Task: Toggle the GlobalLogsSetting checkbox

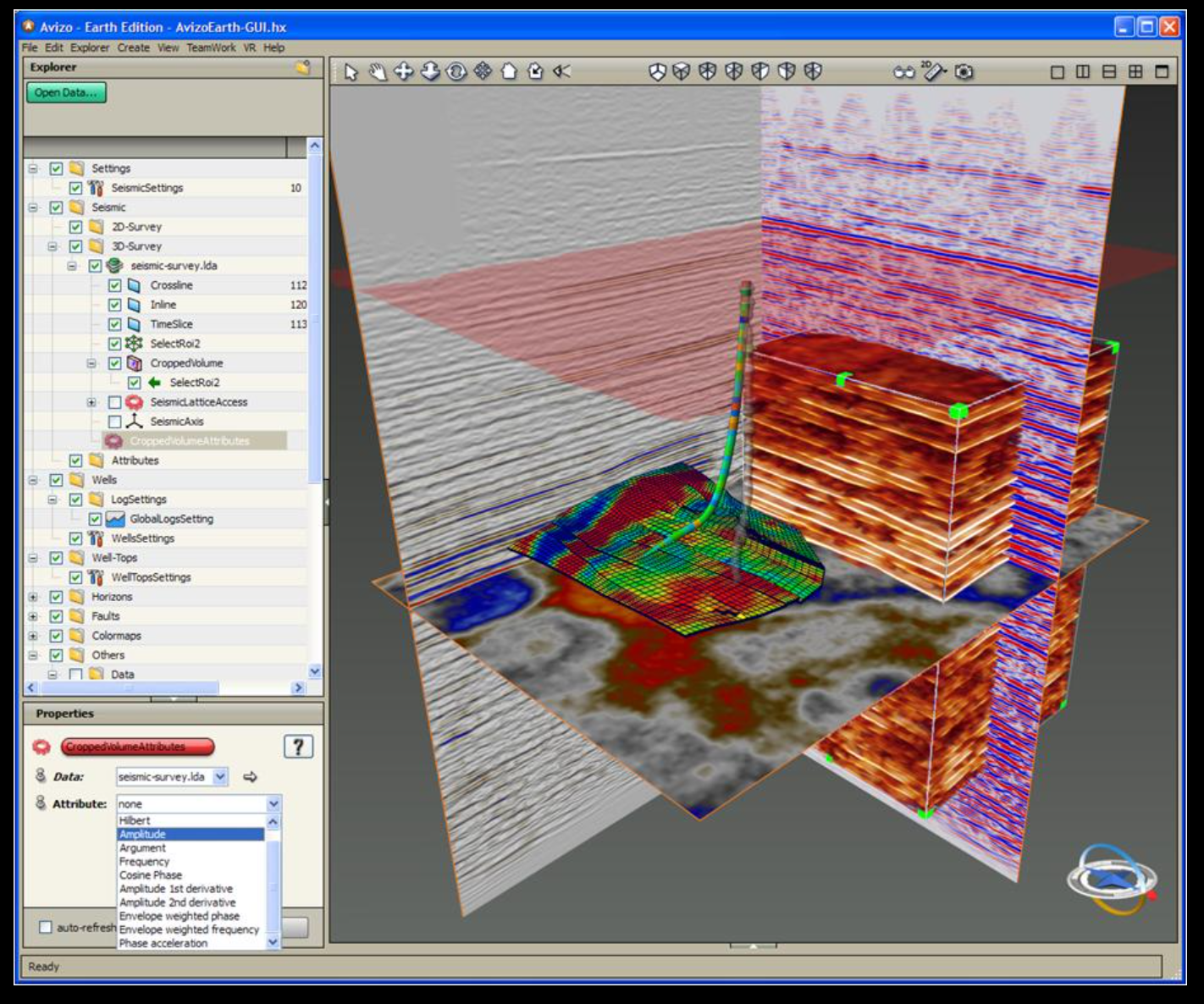Action: point(96,519)
